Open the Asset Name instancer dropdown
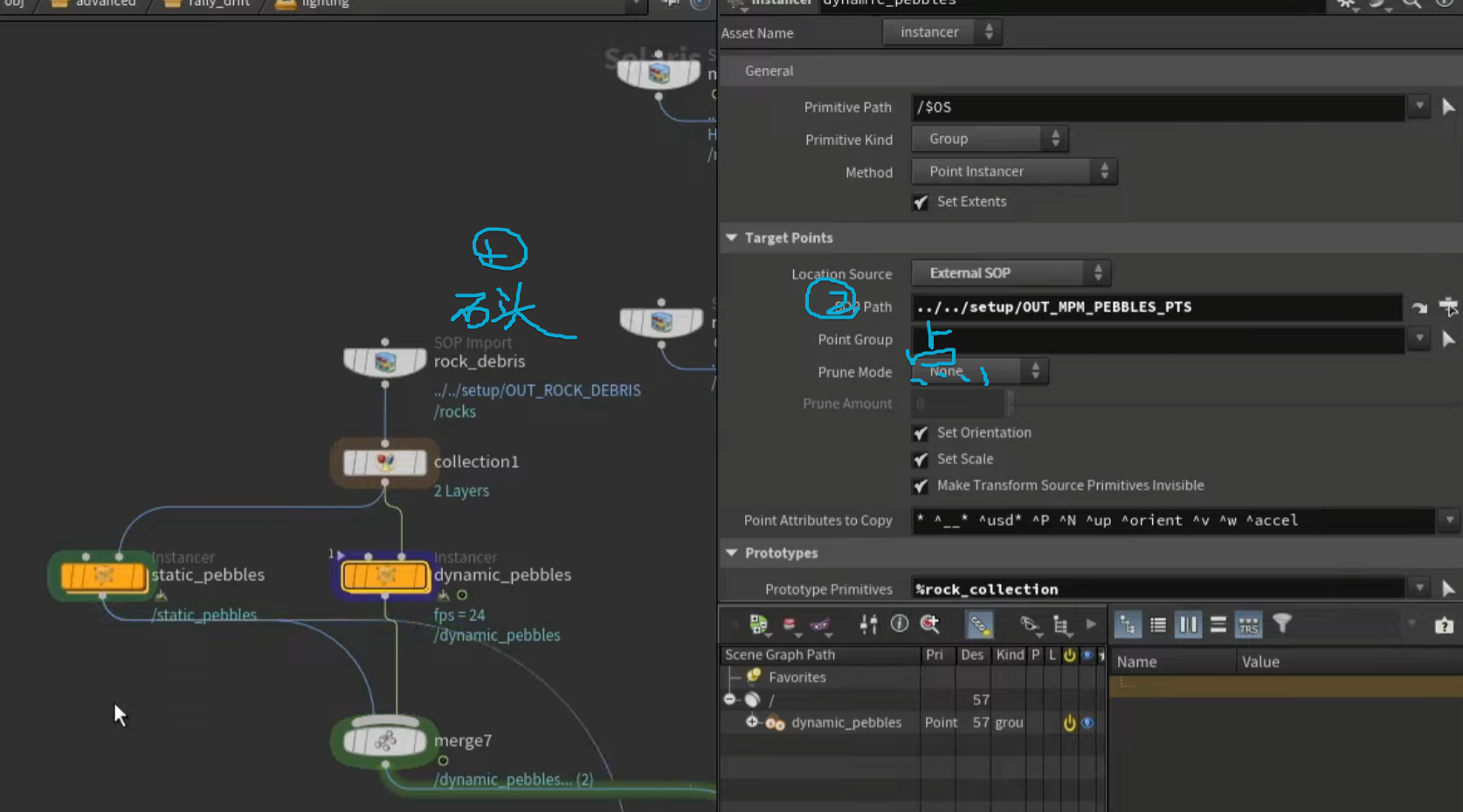 tap(942, 32)
